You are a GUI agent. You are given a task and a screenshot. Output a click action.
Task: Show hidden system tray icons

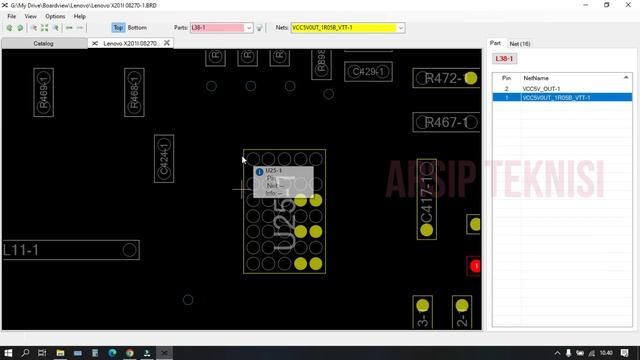pos(557,353)
